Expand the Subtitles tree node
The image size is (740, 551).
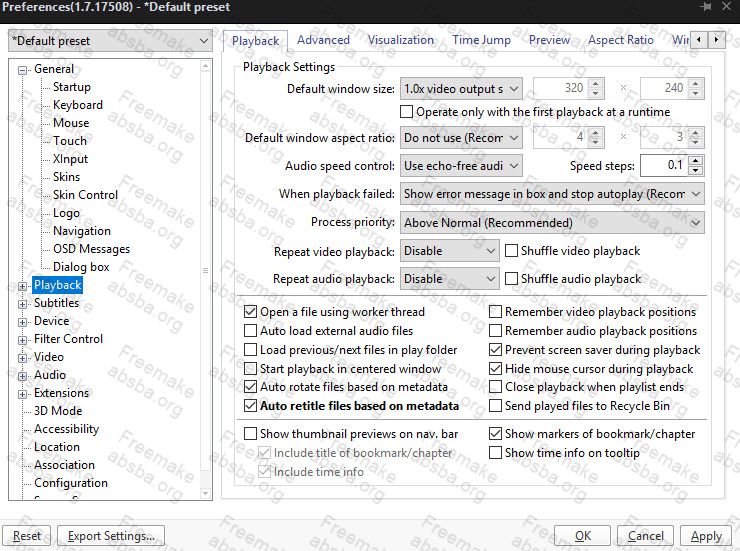[x=22, y=304]
